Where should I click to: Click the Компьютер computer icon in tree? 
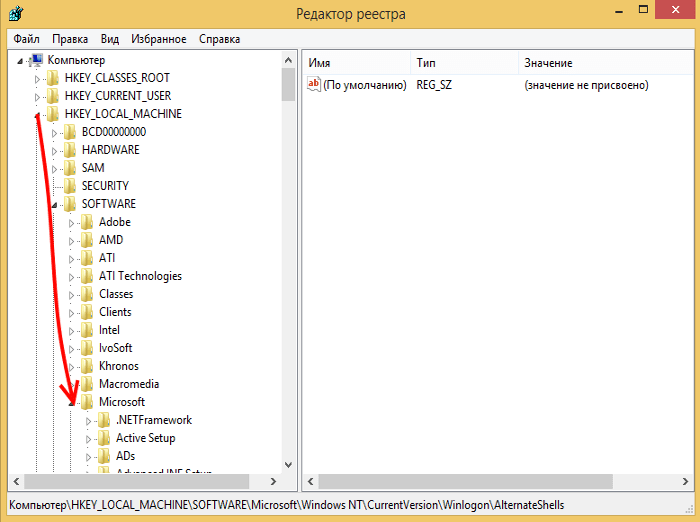(37, 60)
